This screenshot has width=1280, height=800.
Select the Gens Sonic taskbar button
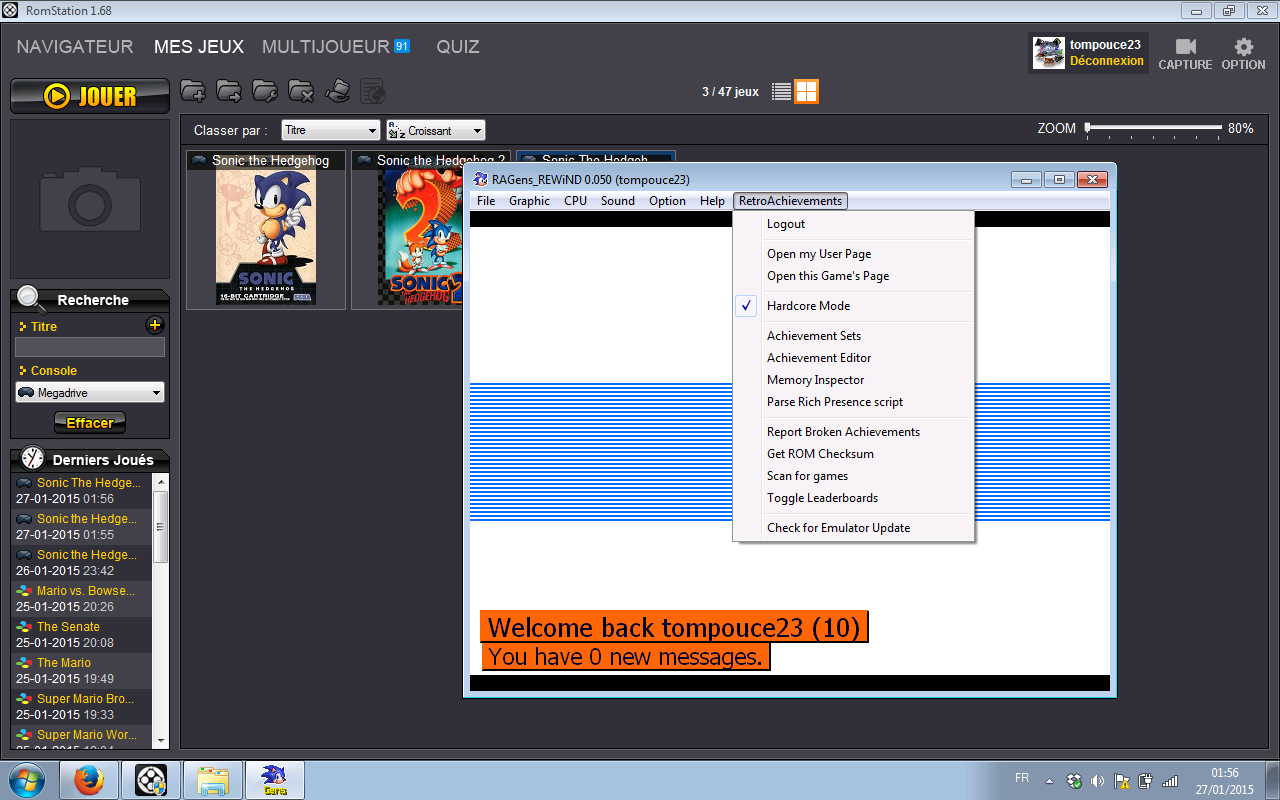pos(274,779)
